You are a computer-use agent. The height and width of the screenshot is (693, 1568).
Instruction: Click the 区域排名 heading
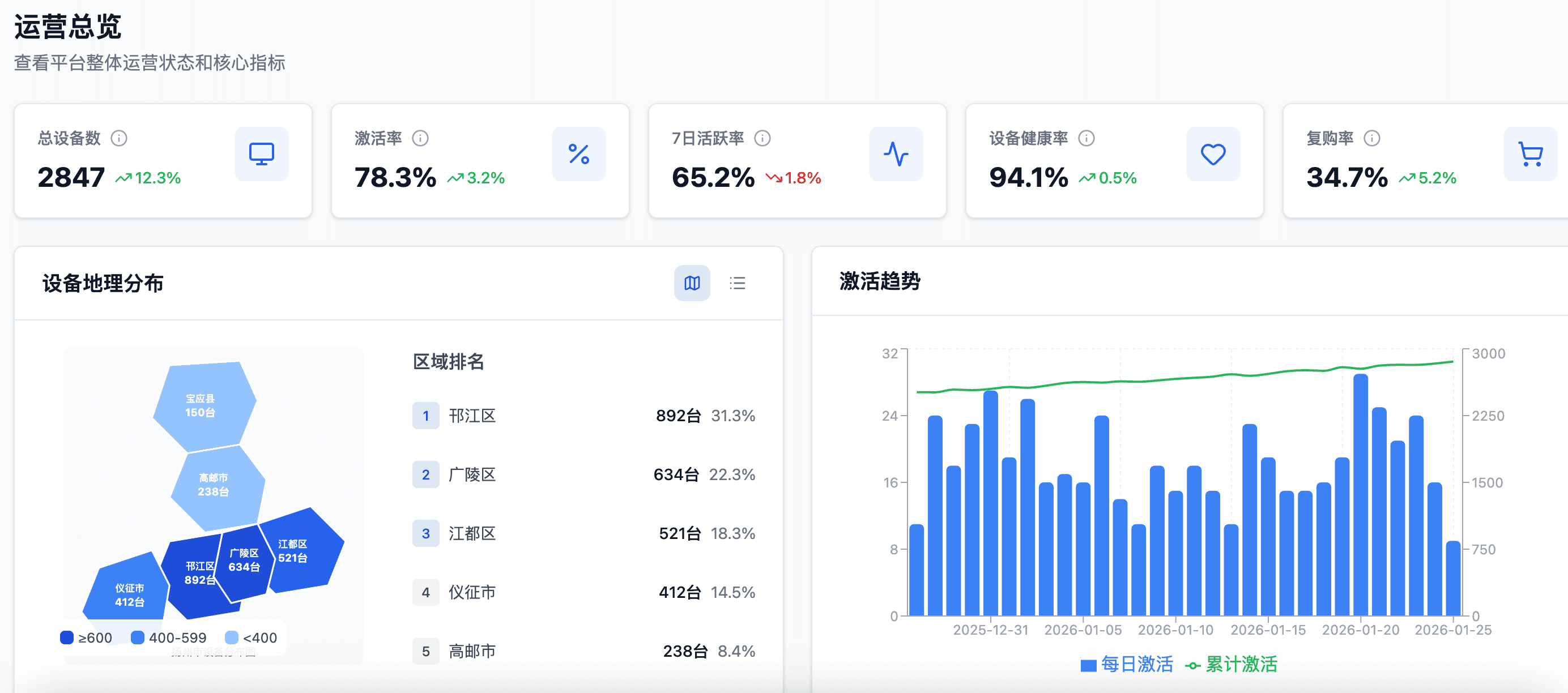click(x=449, y=362)
